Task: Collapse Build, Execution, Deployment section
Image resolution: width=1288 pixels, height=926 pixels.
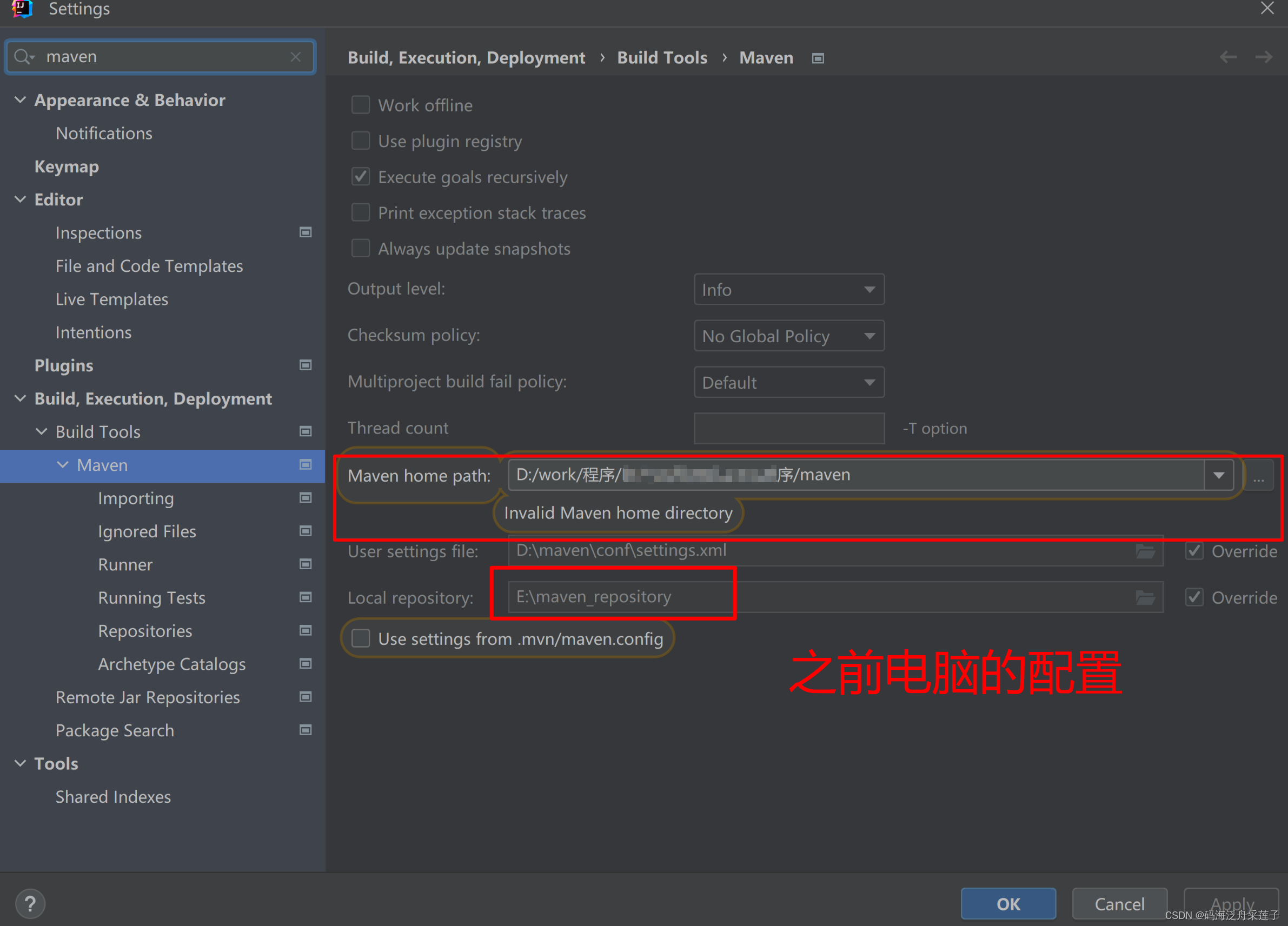Action: (20, 398)
